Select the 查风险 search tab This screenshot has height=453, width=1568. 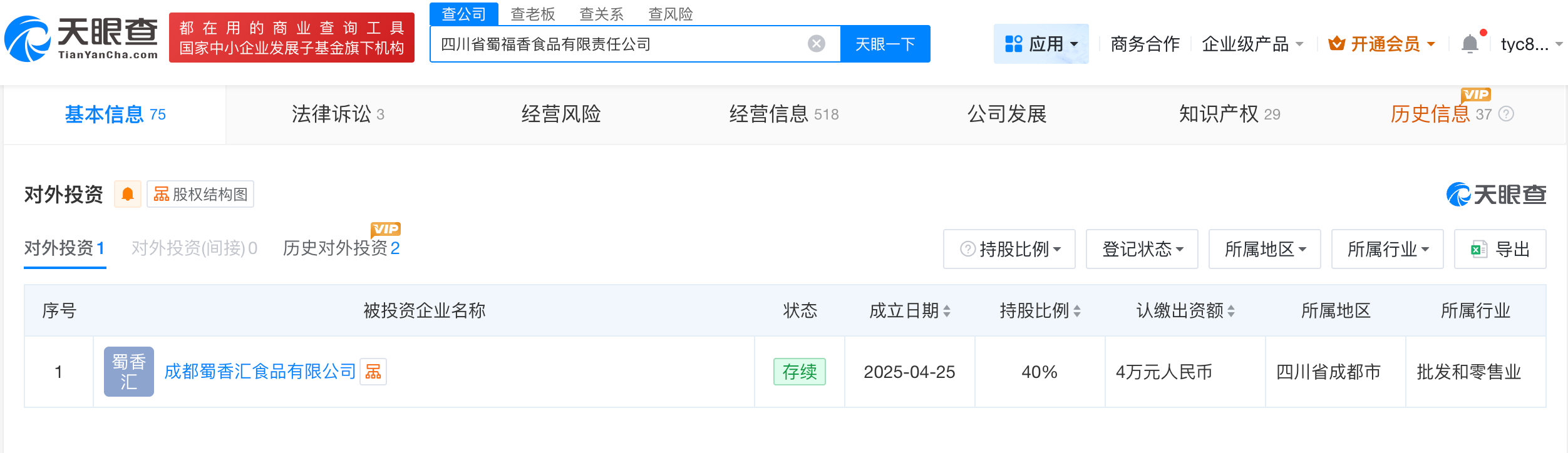tap(671, 14)
